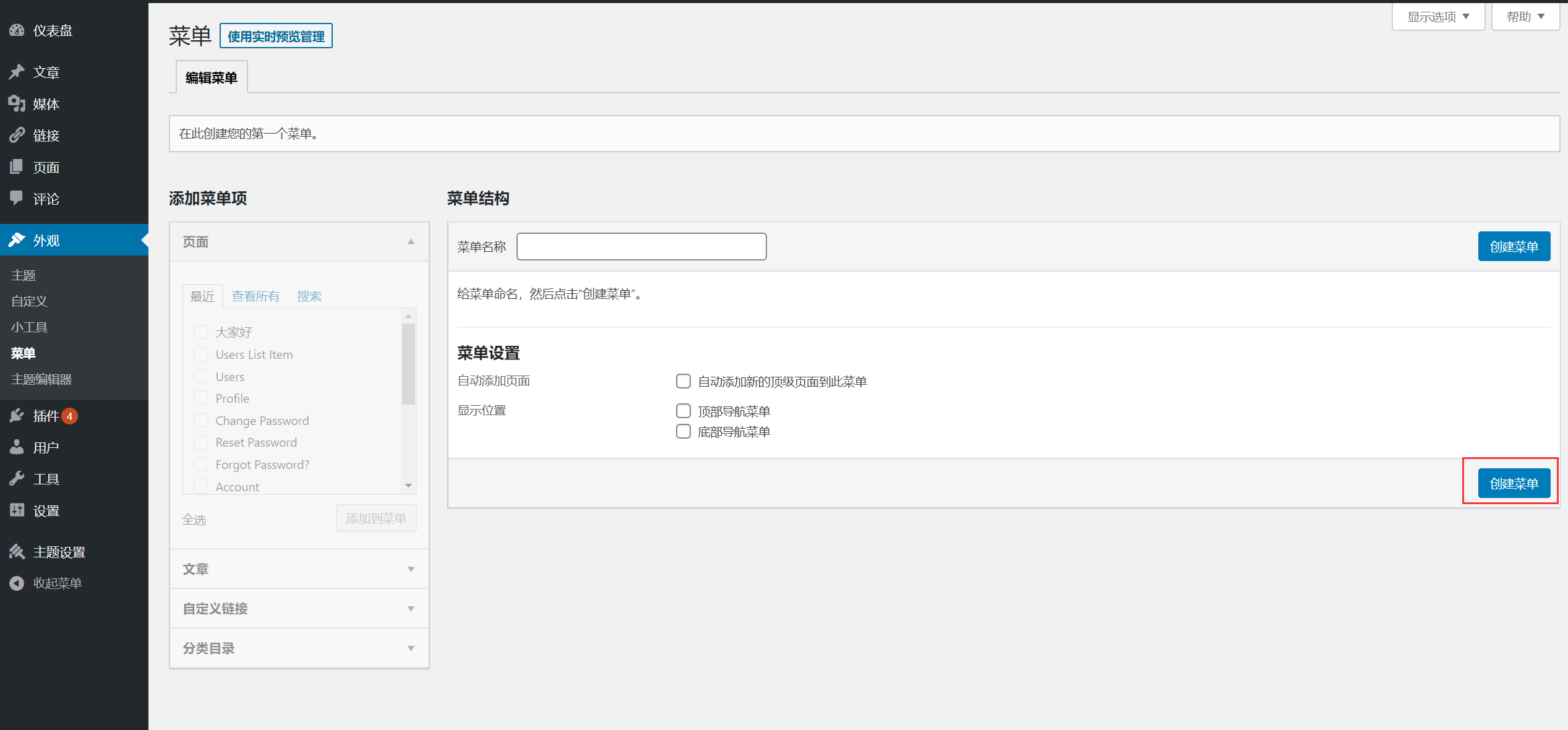Open 主题编辑器 submenu item
1568x730 pixels.
(x=41, y=379)
